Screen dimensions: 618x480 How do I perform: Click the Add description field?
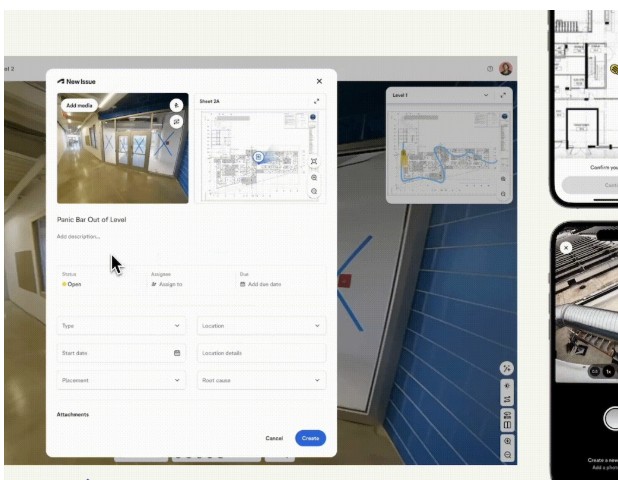(78, 236)
